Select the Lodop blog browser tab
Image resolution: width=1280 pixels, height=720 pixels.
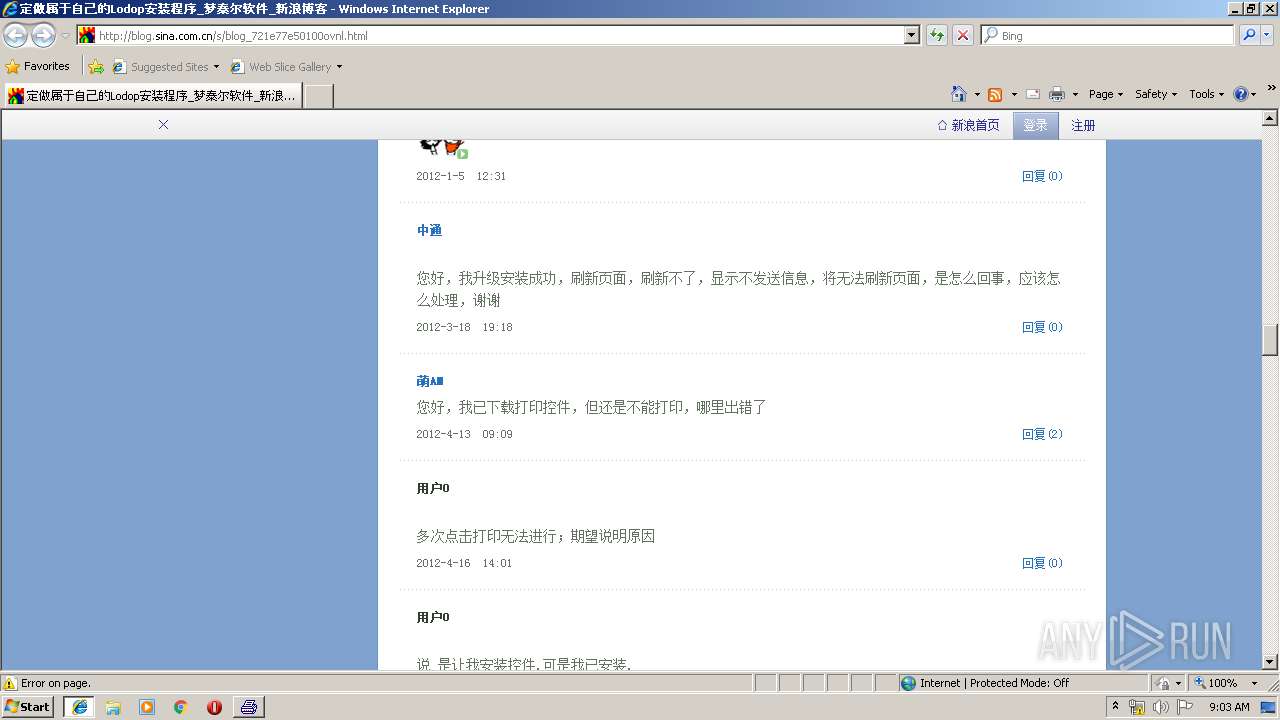click(151, 96)
